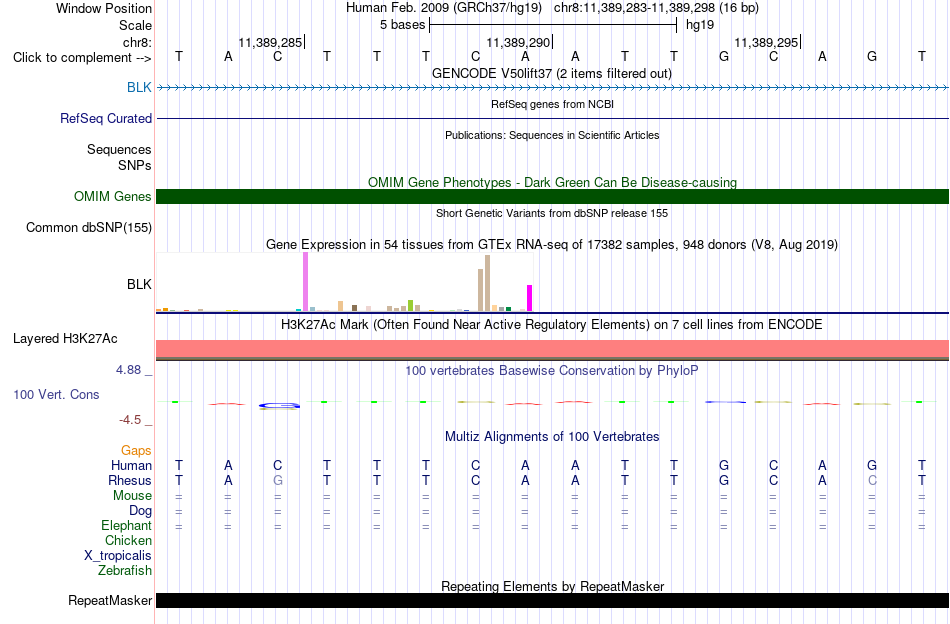Click the BLK gene arrow line in GENCODE

[x=552, y=87]
